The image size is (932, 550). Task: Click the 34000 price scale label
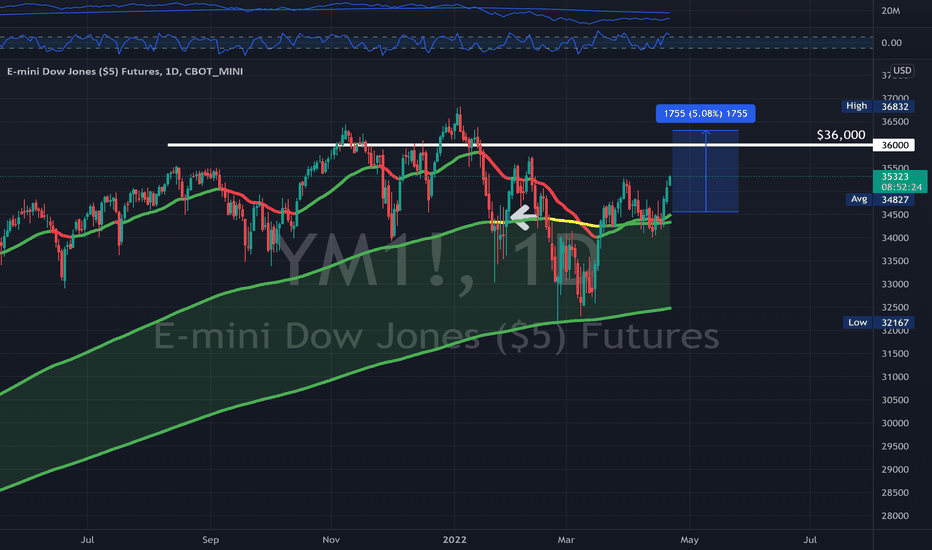point(895,238)
